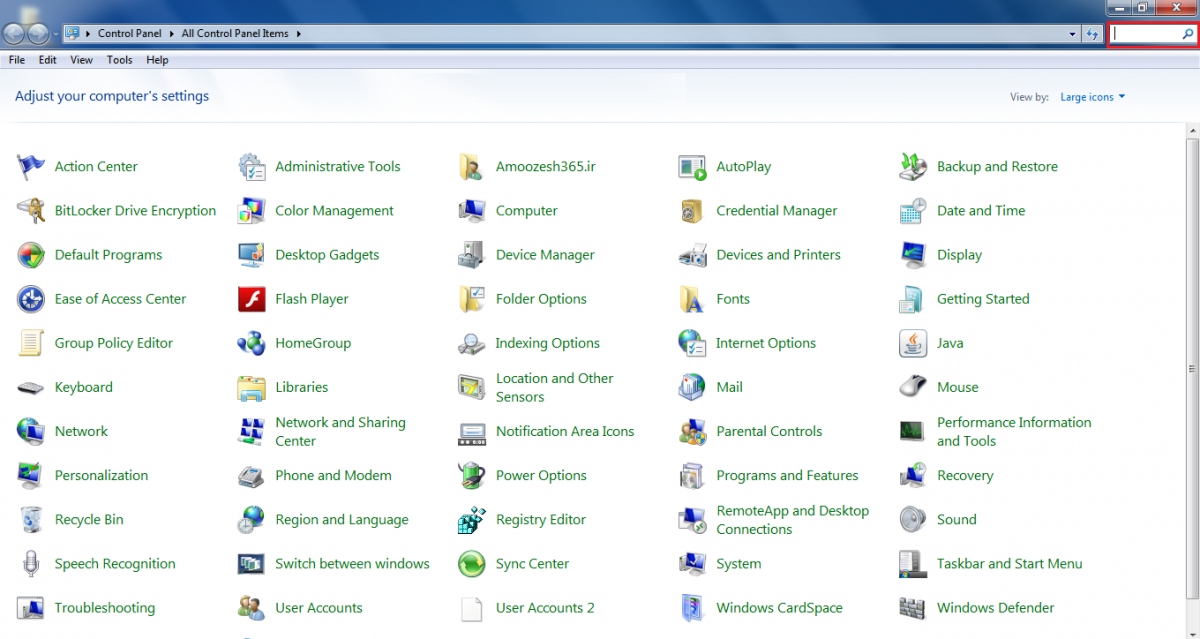Open the Speech Recognition microphone icon

(31, 564)
